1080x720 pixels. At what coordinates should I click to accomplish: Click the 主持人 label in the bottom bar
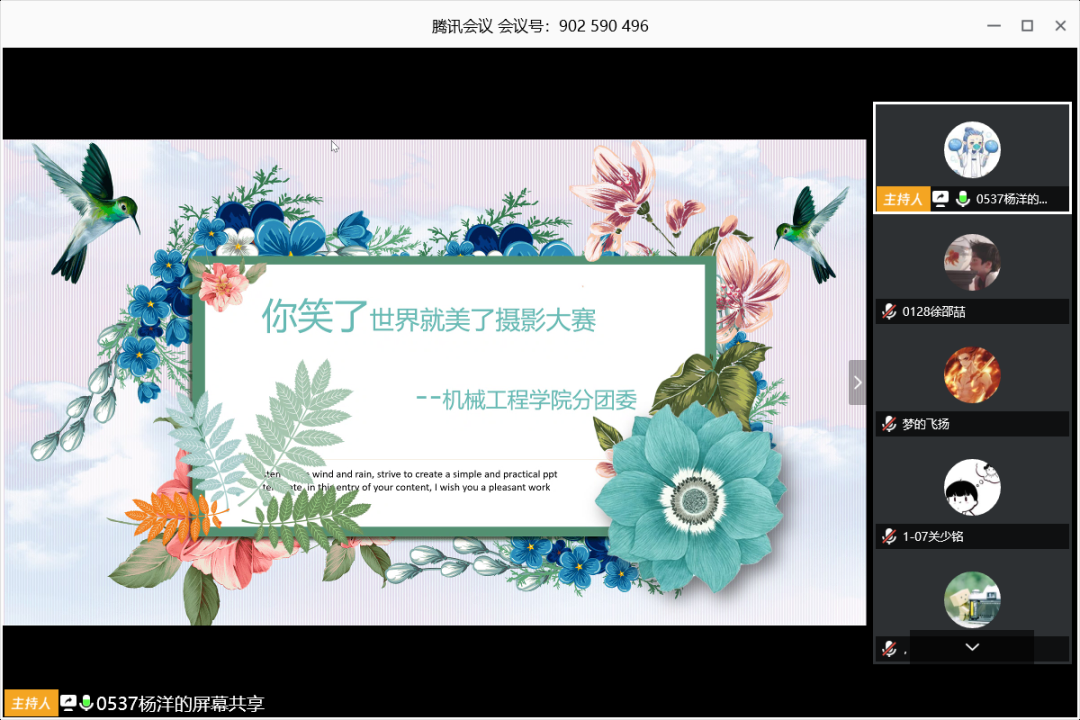tap(31, 703)
